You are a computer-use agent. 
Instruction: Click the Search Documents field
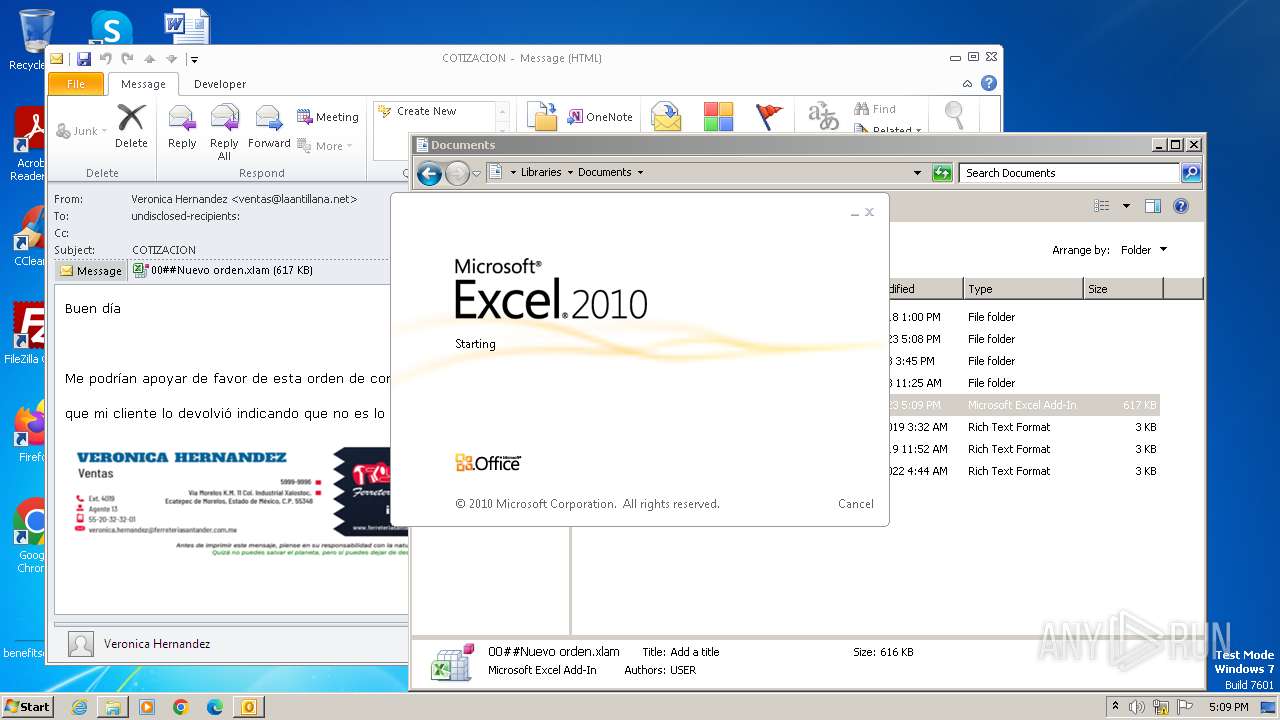[1069, 173]
